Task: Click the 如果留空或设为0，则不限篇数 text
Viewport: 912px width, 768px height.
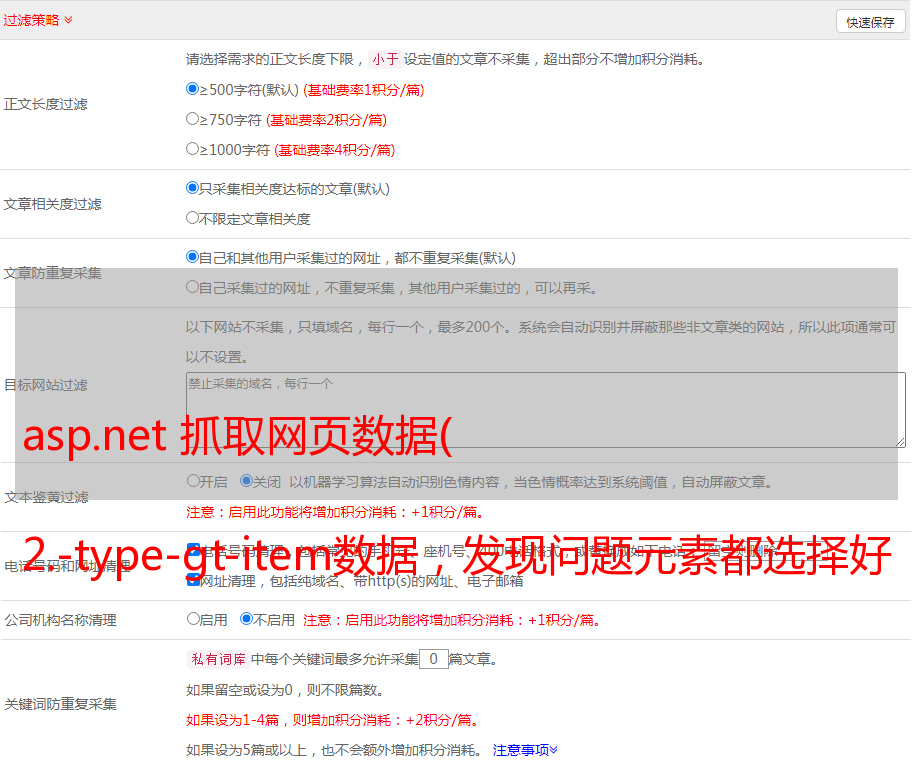Action: coord(285,690)
